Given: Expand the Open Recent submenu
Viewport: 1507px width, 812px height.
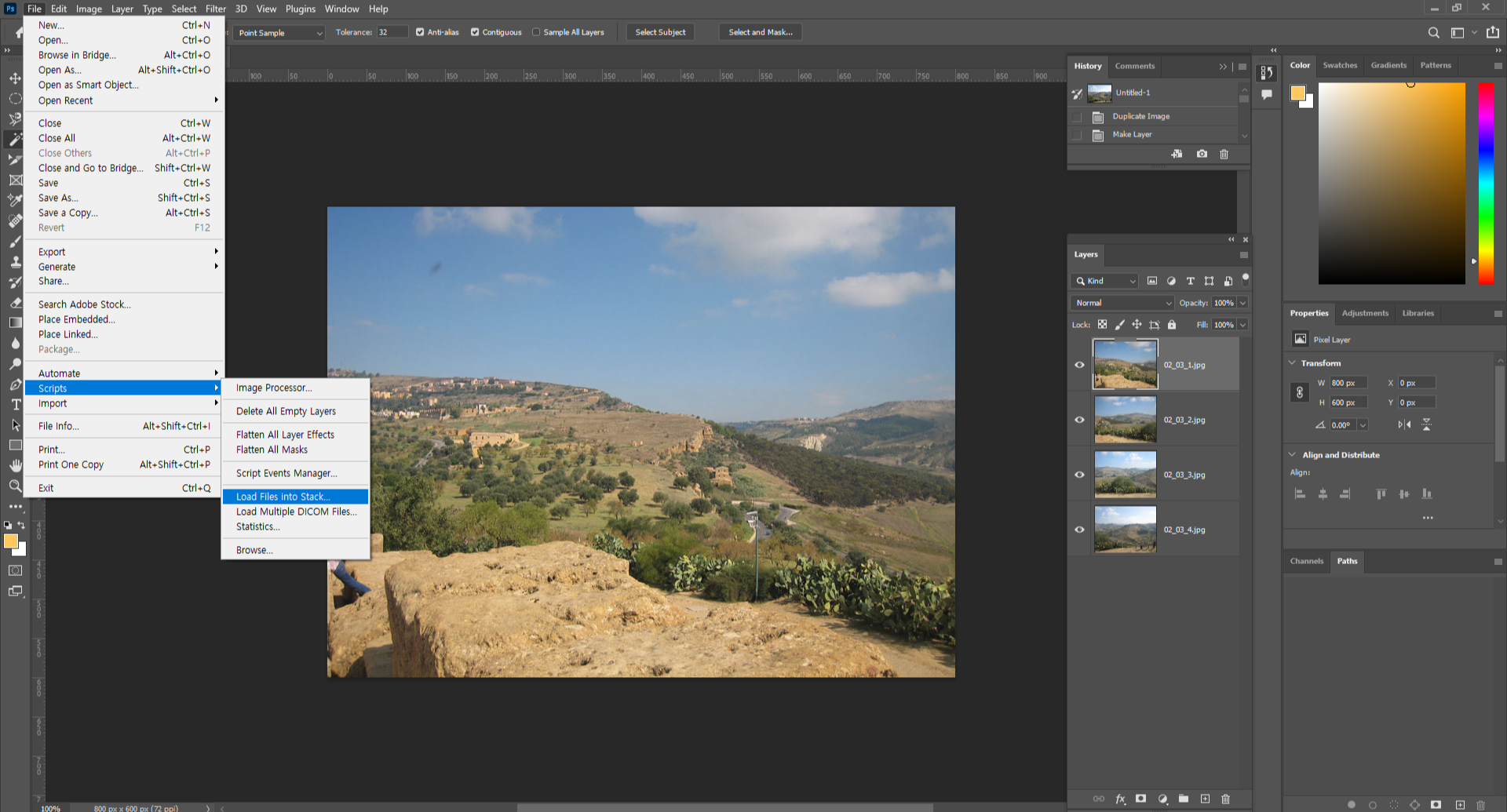Looking at the screenshot, I should 125,100.
